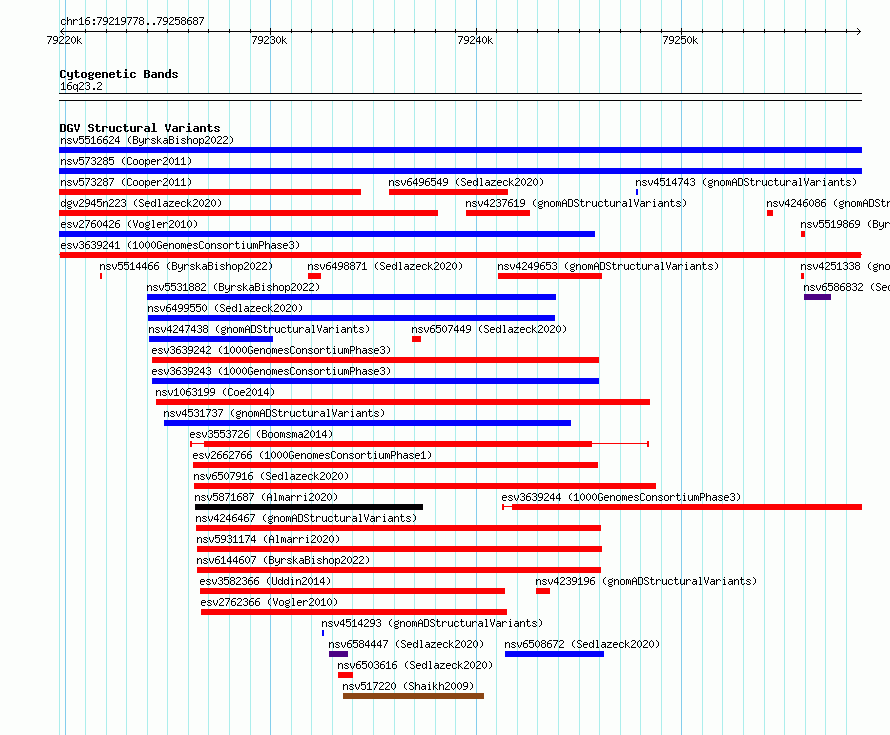Open nsv6498871 (Sedlazeck2020) variant
890x735 pixels.
tap(385, 266)
